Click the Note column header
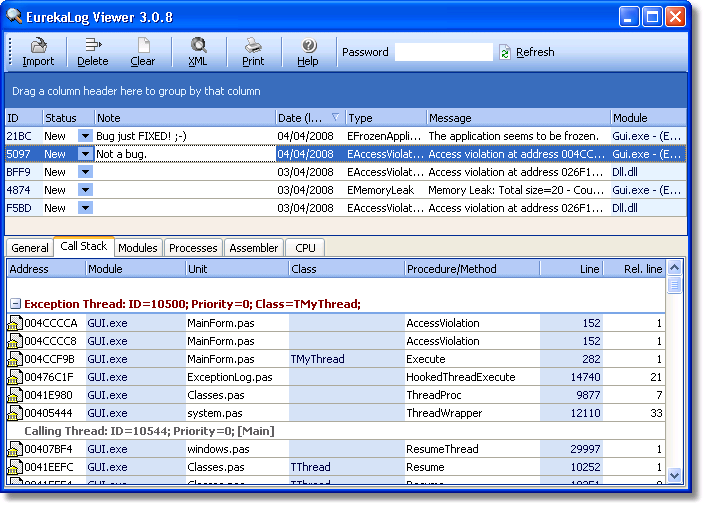The width and height of the screenshot is (704, 505). pos(185,118)
